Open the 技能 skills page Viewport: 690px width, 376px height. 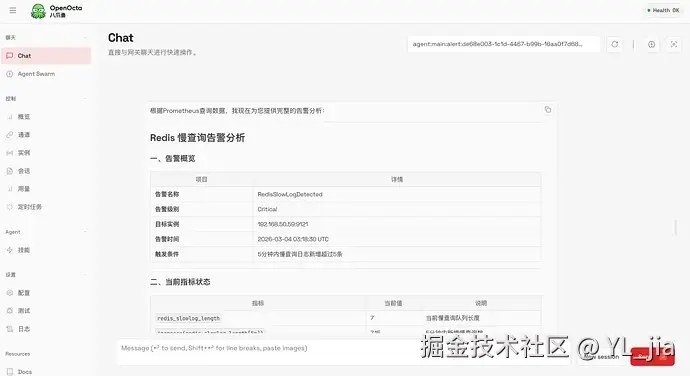click(46, 250)
